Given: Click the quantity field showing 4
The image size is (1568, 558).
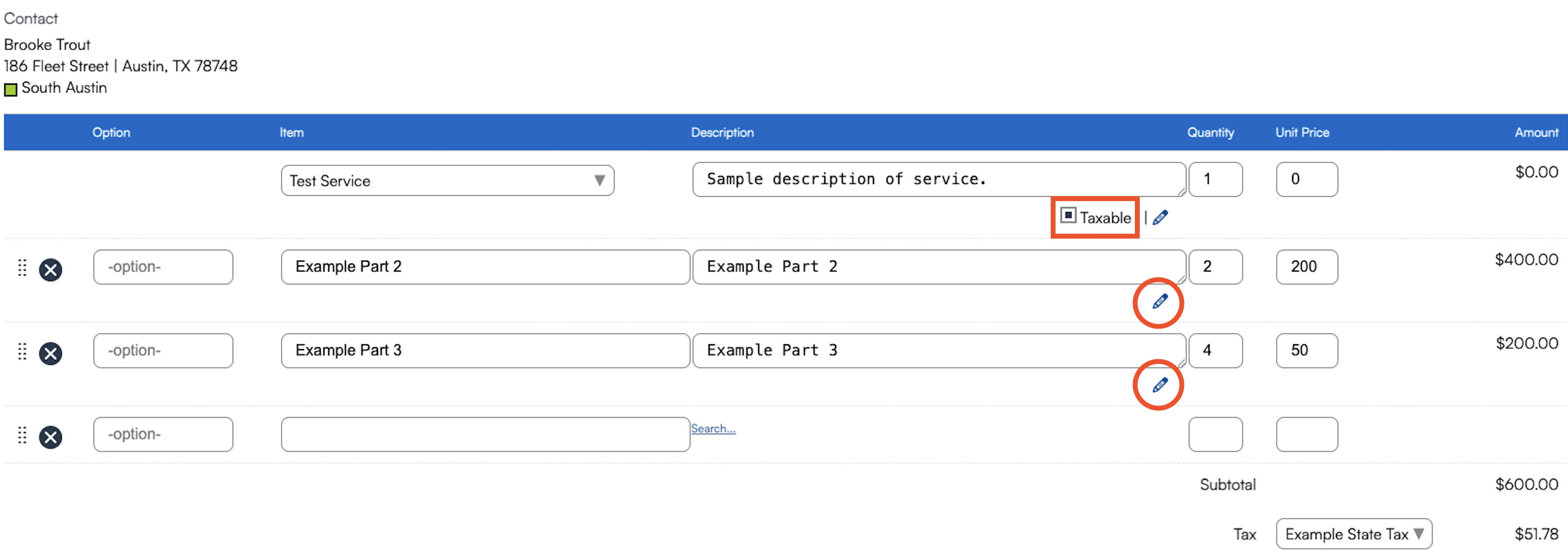Looking at the screenshot, I should pyautogui.click(x=1215, y=350).
